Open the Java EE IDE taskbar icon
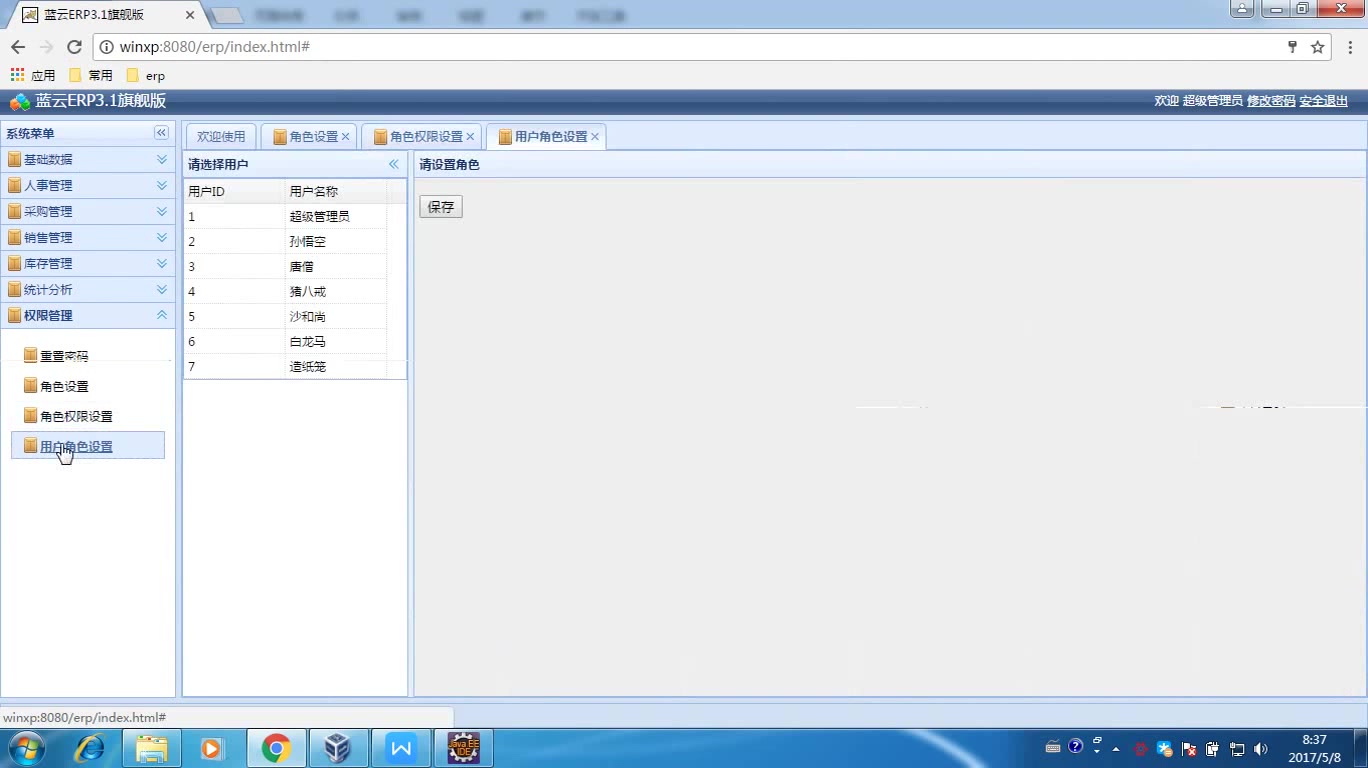The width and height of the screenshot is (1368, 768). pos(463,748)
